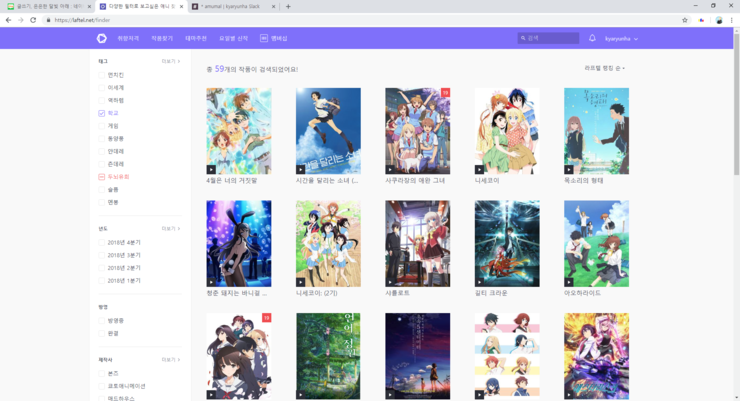Open a new browser tab with the plus icon
The height and width of the screenshot is (401, 740).
(x=288, y=7)
